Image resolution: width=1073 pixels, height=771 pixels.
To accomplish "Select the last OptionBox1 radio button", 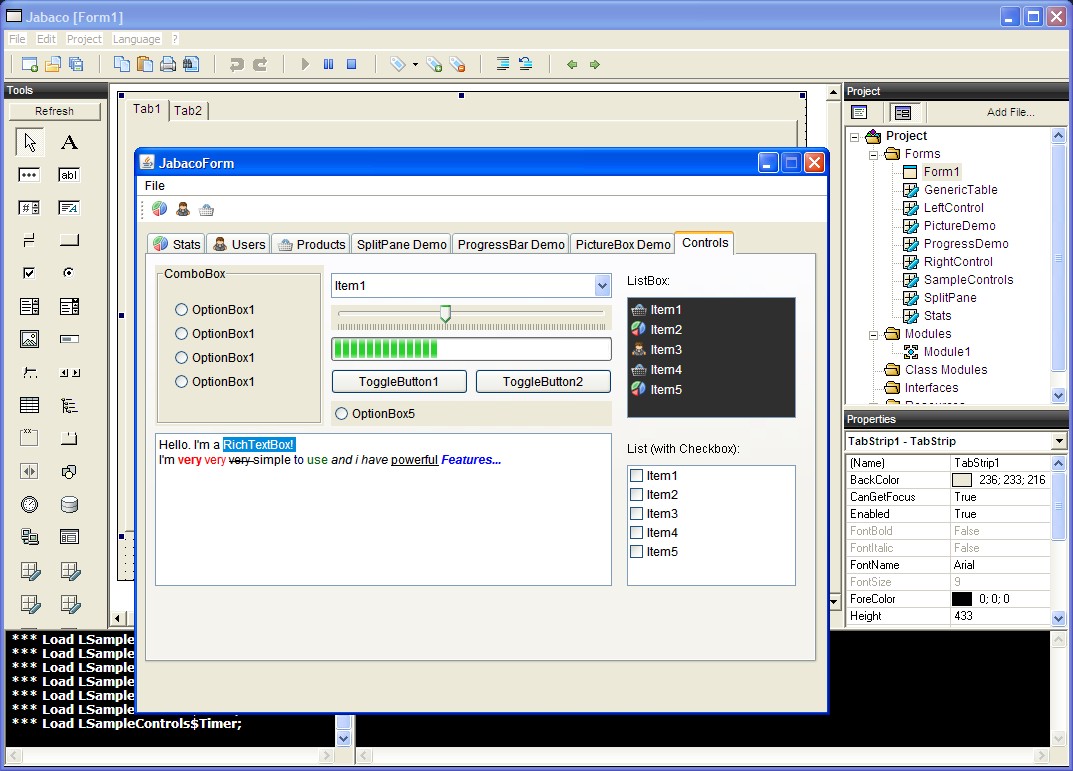I will 181,381.
